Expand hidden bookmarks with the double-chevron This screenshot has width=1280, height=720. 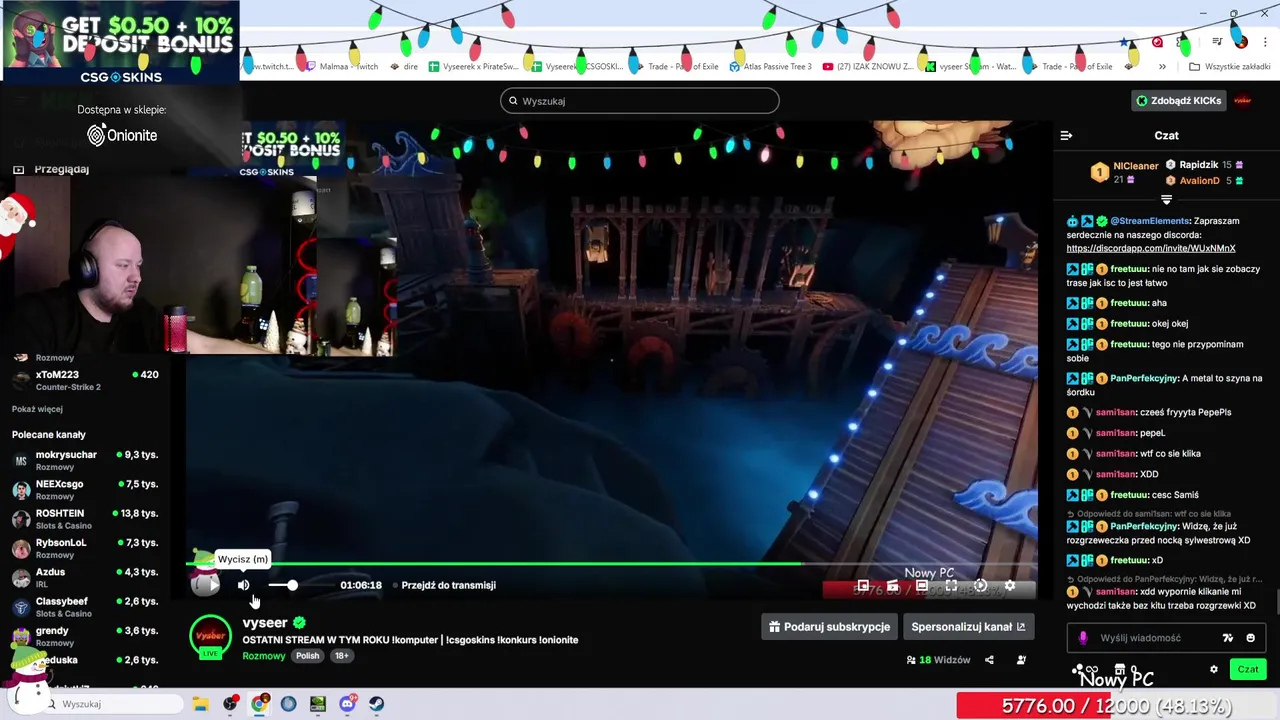point(1162,67)
